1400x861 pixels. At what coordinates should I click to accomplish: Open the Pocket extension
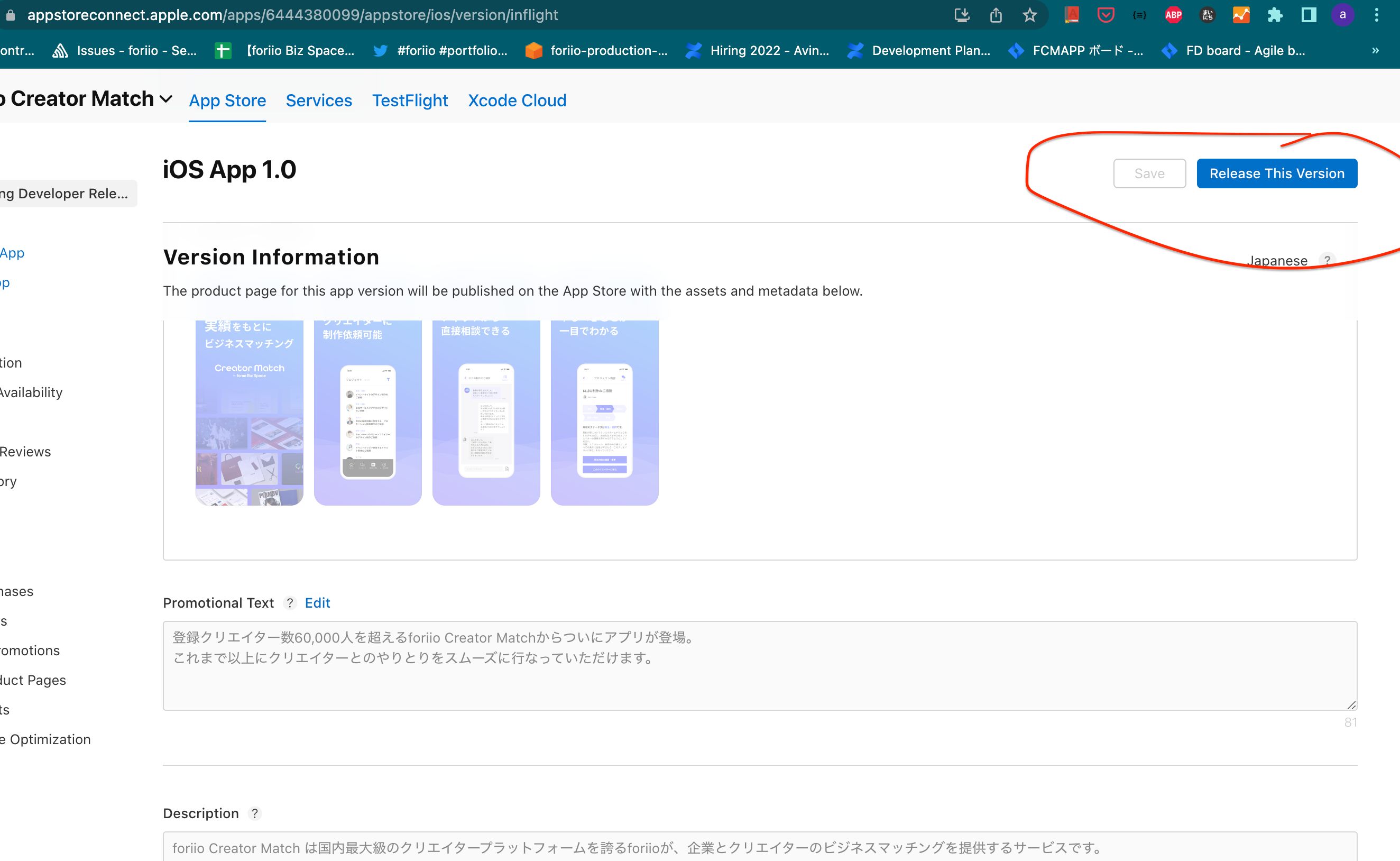pyautogui.click(x=1105, y=15)
